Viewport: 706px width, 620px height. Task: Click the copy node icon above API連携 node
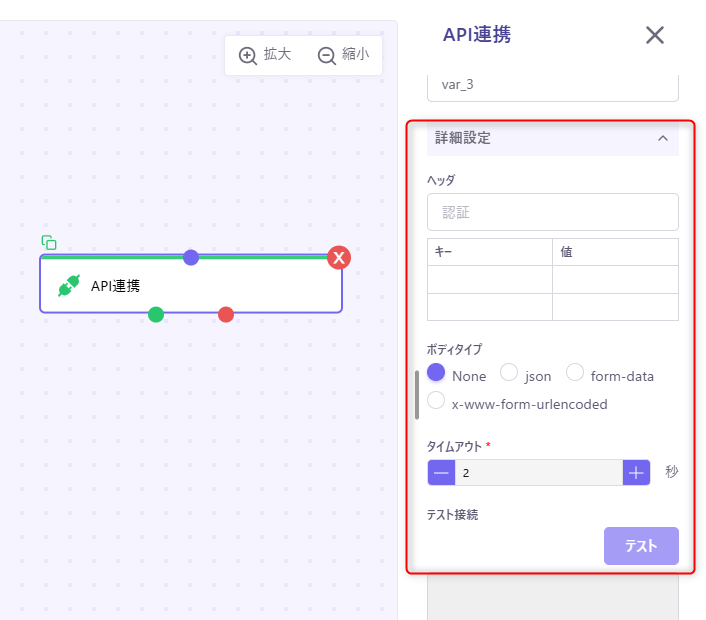click(x=49, y=242)
